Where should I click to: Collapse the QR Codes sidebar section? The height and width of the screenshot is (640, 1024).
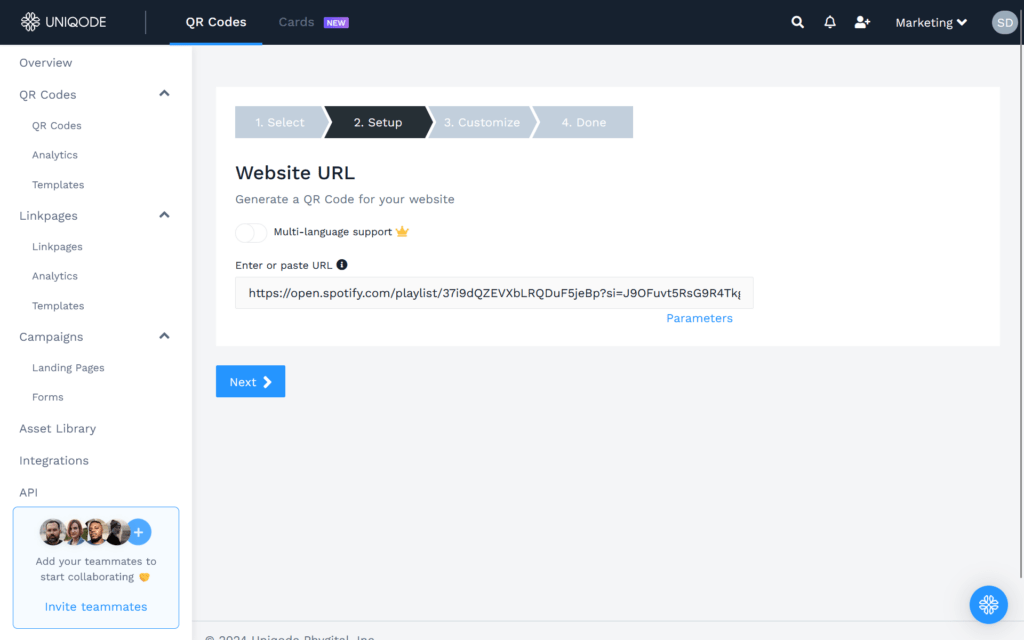pyautogui.click(x=164, y=93)
